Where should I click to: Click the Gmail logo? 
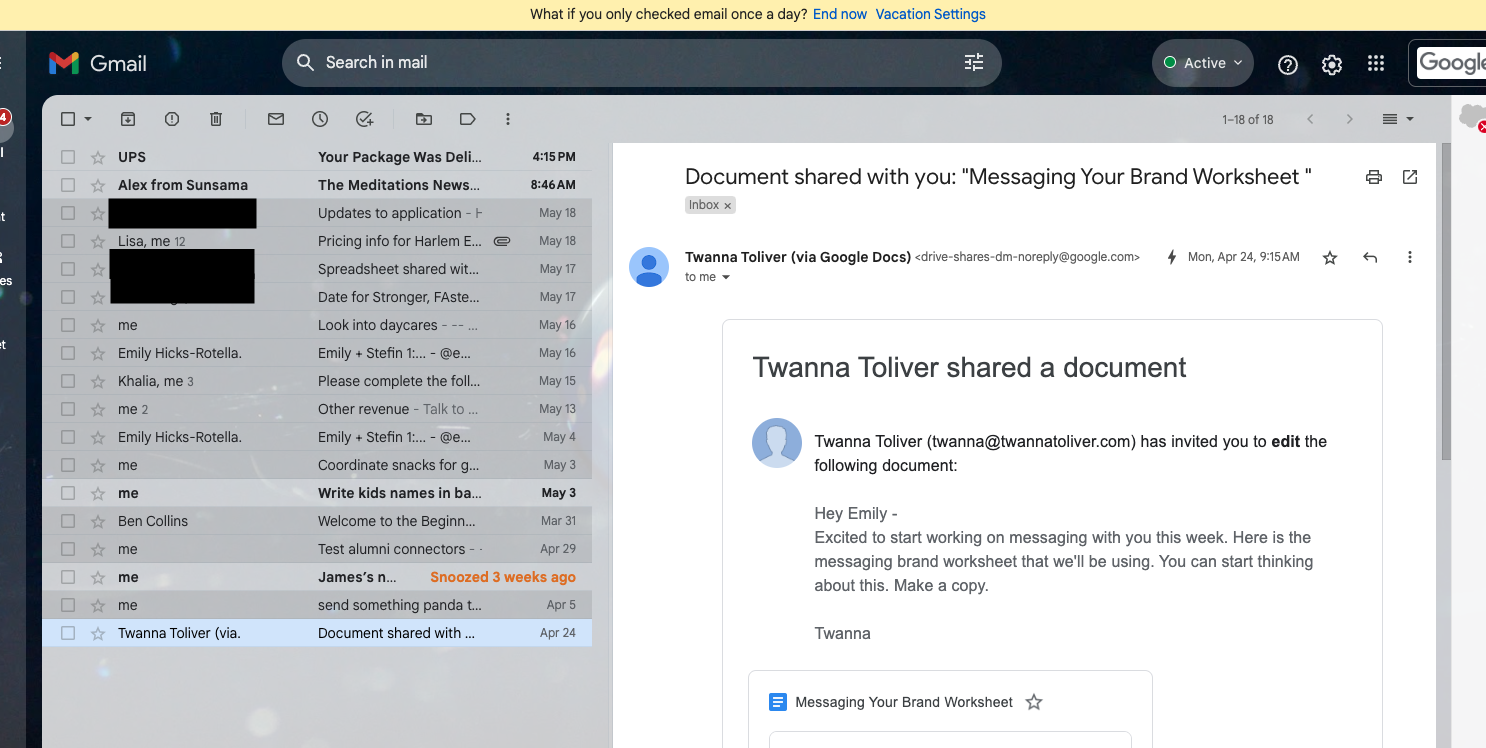click(97, 63)
